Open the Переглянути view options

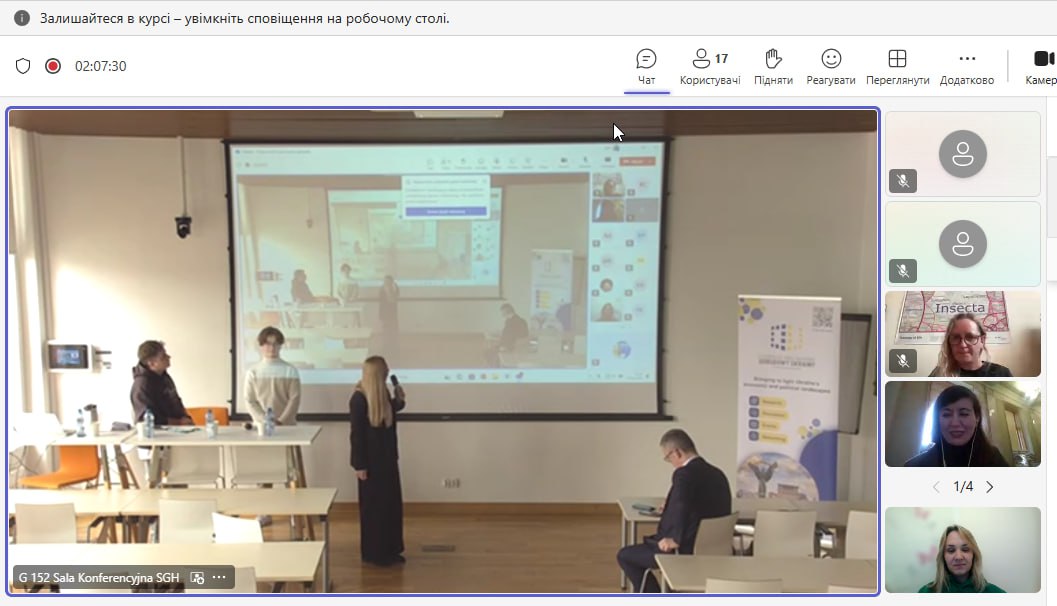[897, 67]
